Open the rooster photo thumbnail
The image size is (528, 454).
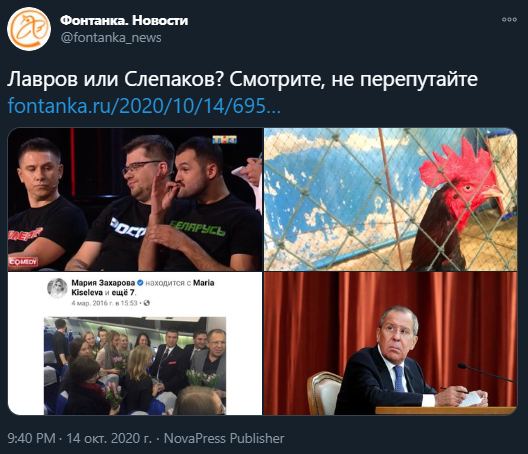[x=391, y=199]
